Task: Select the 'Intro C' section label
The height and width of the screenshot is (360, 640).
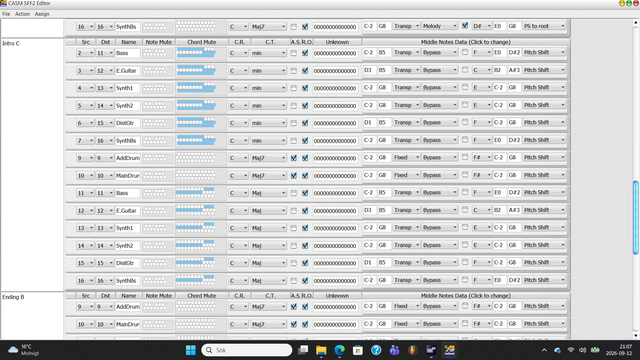Action: coord(11,43)
